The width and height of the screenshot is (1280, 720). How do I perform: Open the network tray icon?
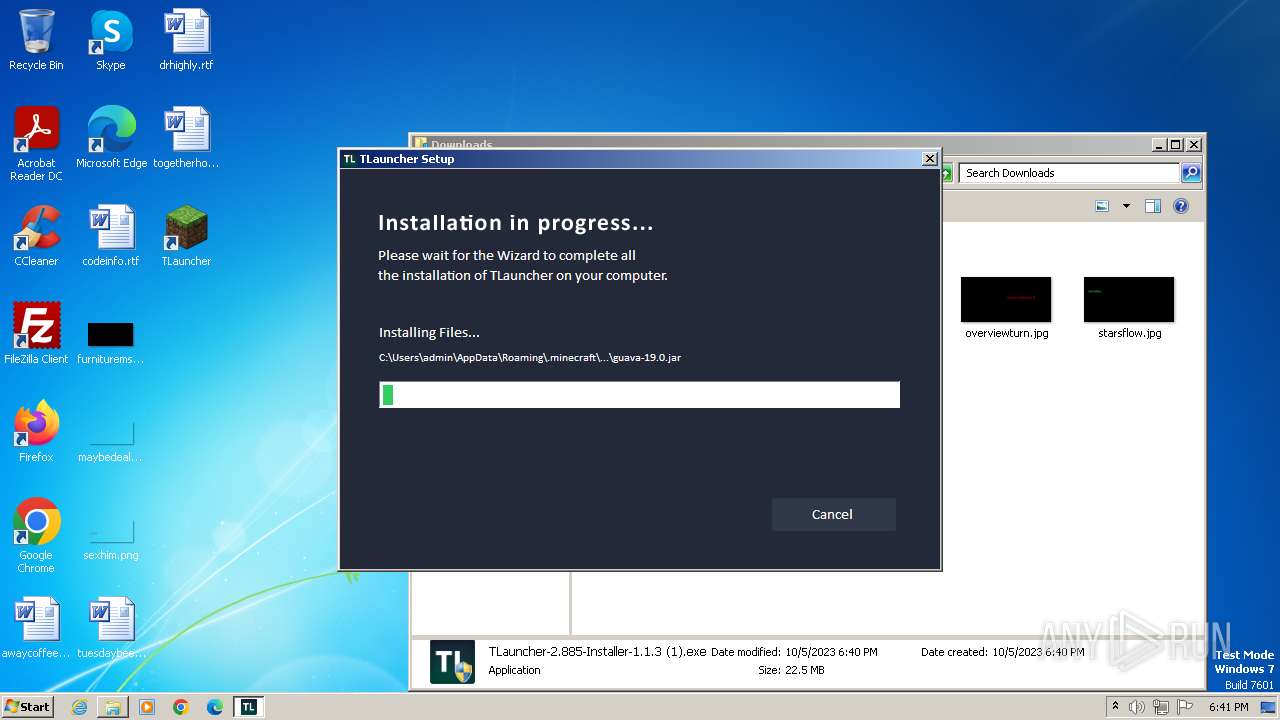(1160, 707)
